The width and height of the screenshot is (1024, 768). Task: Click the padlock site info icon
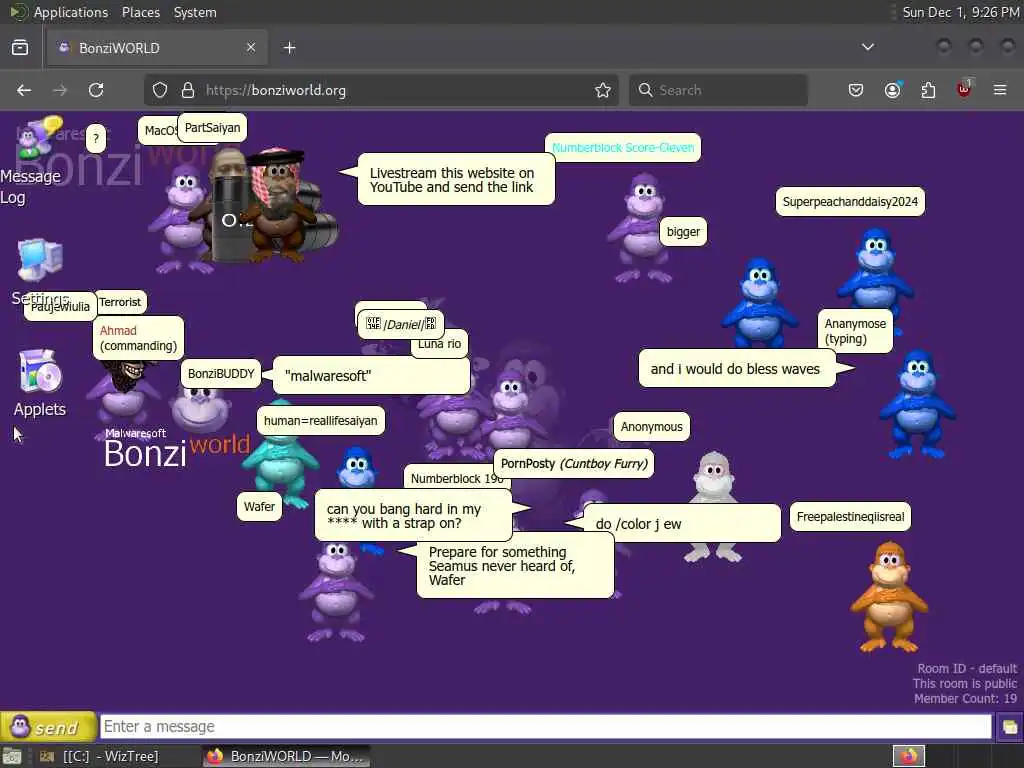[x=188, y=90]
